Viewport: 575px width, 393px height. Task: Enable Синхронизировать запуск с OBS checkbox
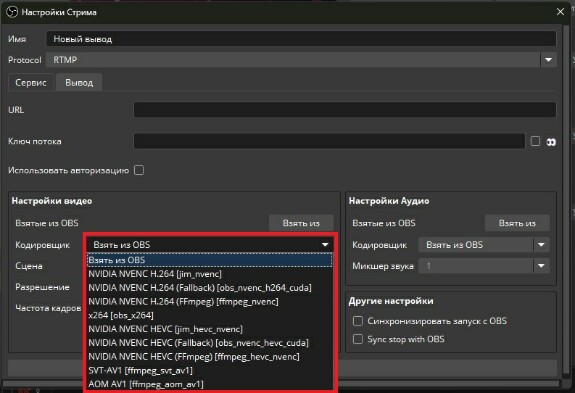(358, 321)
